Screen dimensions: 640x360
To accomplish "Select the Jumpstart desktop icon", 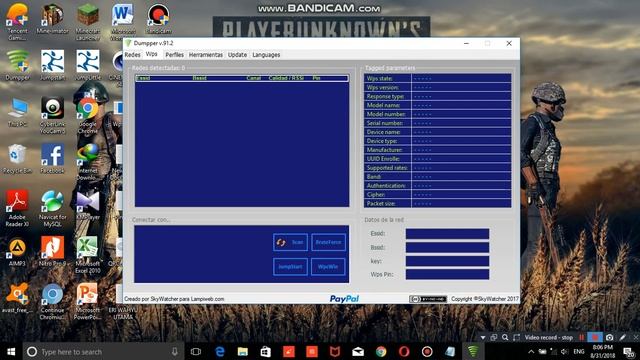I will coord(52,65).
